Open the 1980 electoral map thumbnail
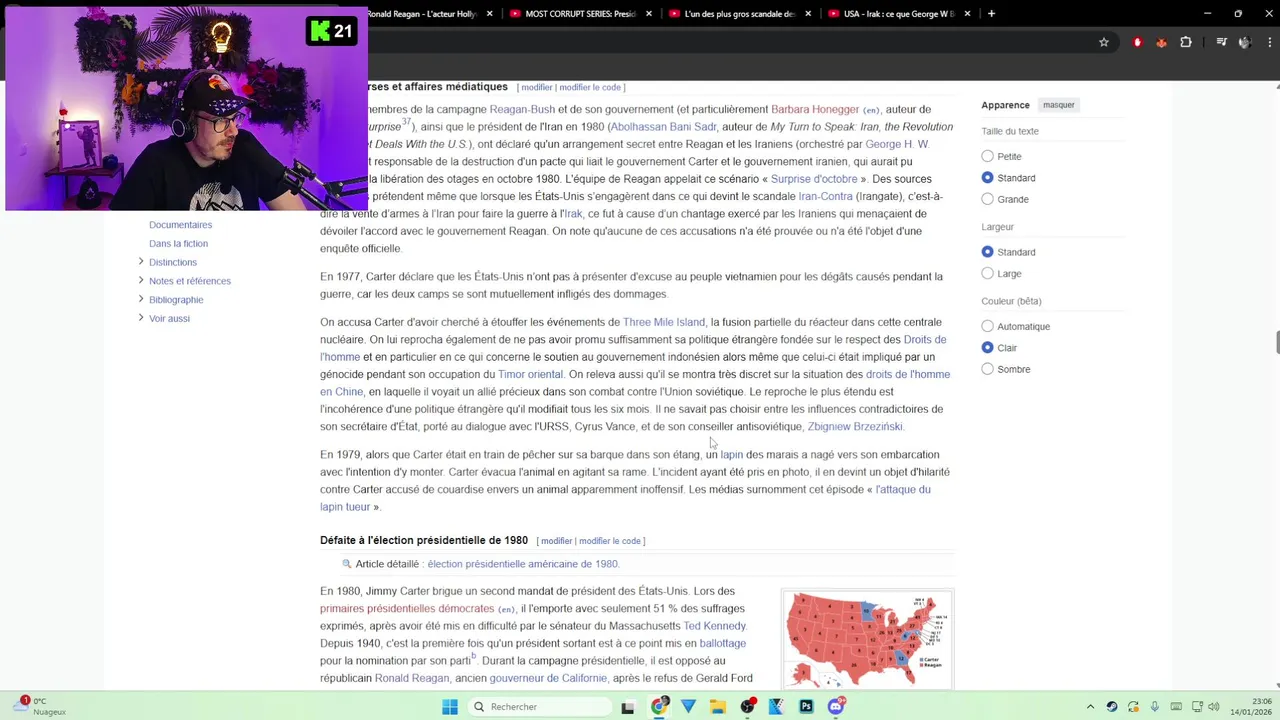 coord(867,637)
